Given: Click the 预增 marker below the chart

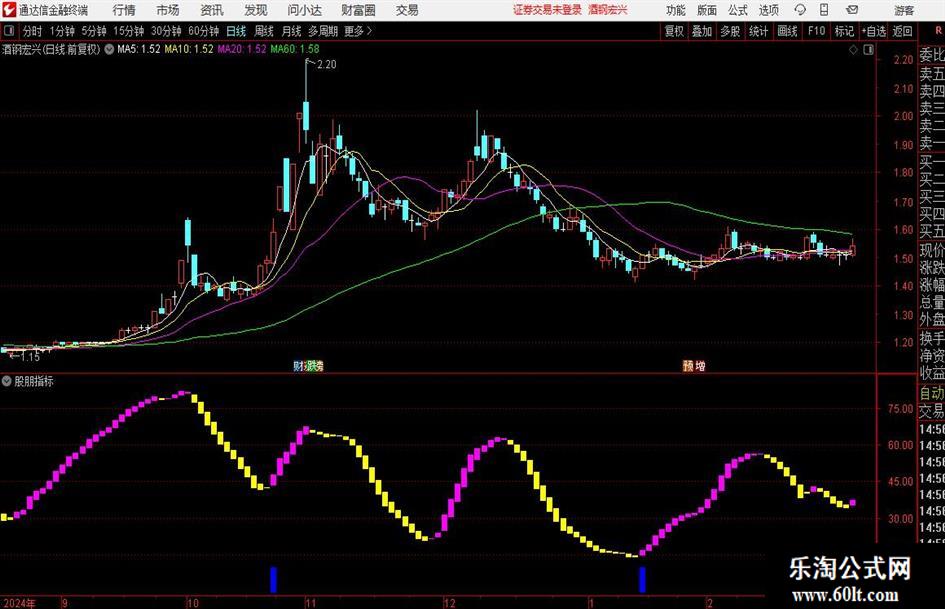Looking at the screenshot, I should click(x=694, y=365).
